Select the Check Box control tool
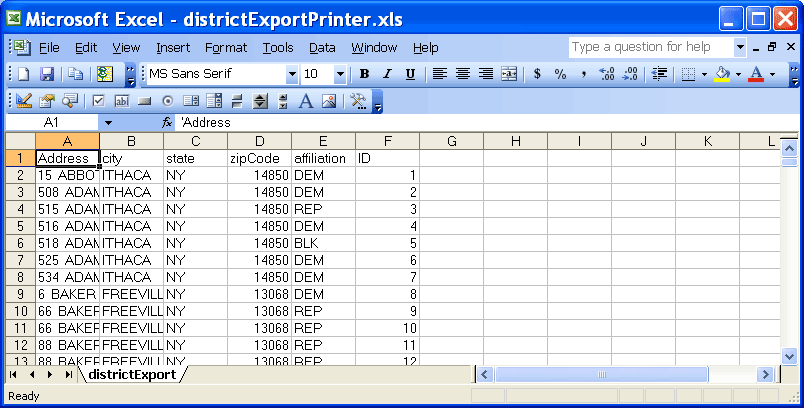The image size is (804, 408). click(x=99, y=100)
